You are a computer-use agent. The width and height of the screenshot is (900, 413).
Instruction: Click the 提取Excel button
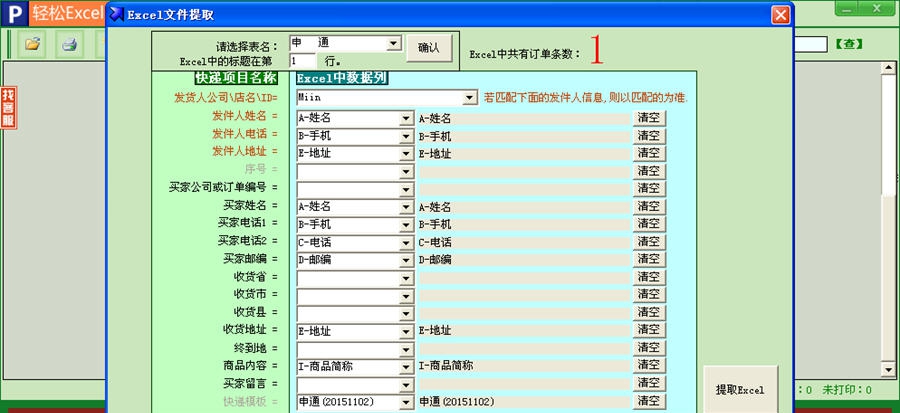click(740, 389)
